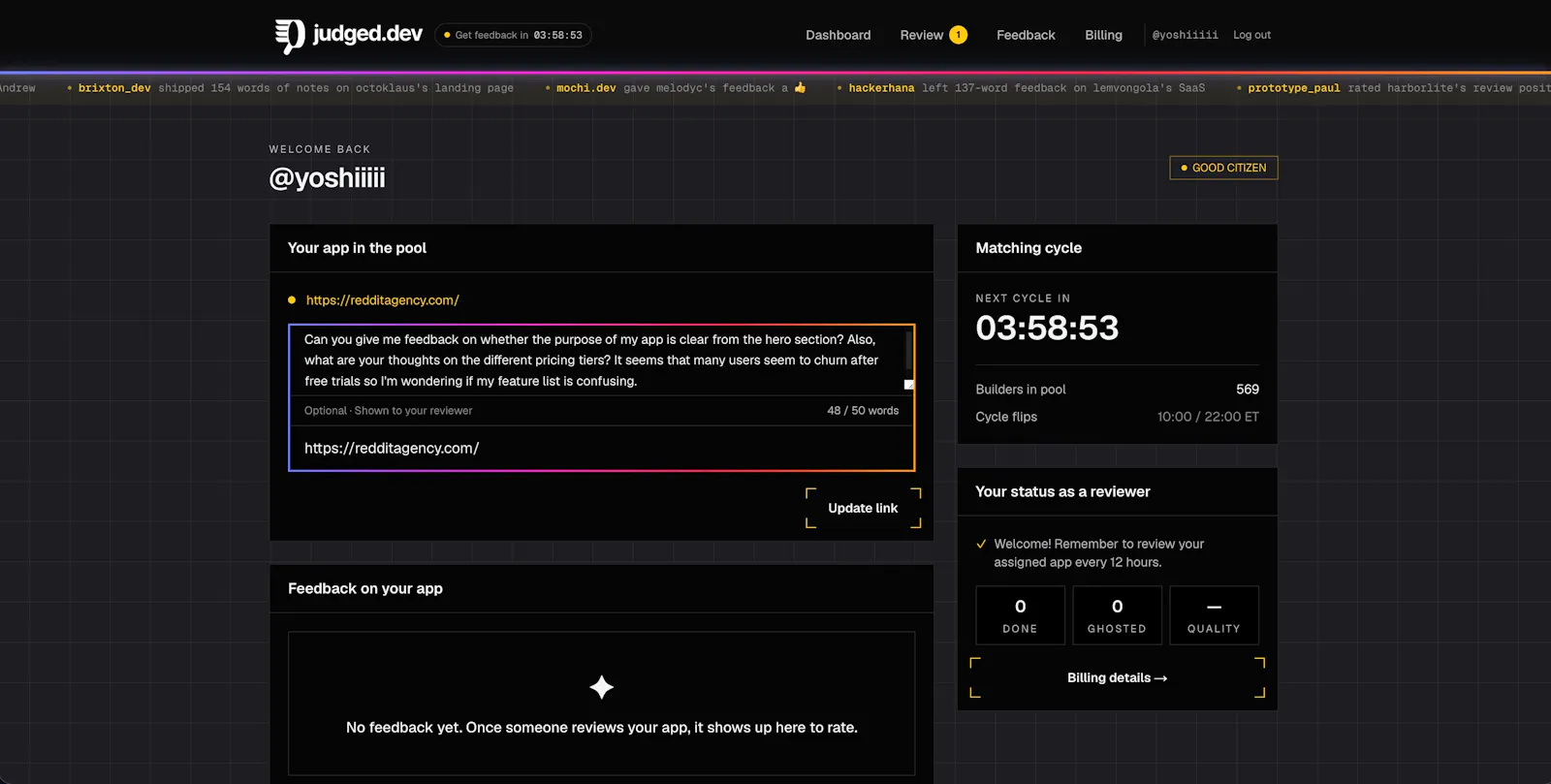Click the QUALITY stat tile

point(1214,615)
